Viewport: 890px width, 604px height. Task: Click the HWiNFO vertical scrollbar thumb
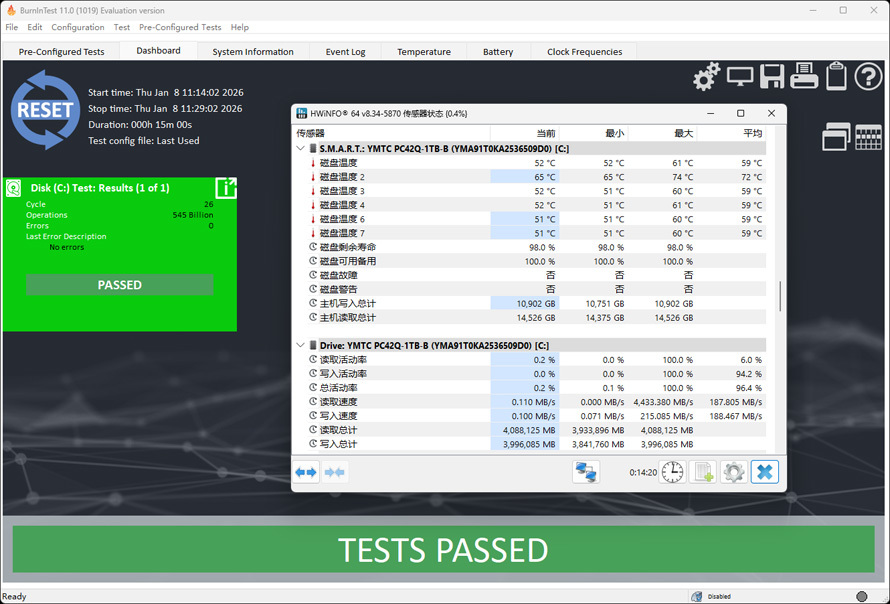click(780, 296)
